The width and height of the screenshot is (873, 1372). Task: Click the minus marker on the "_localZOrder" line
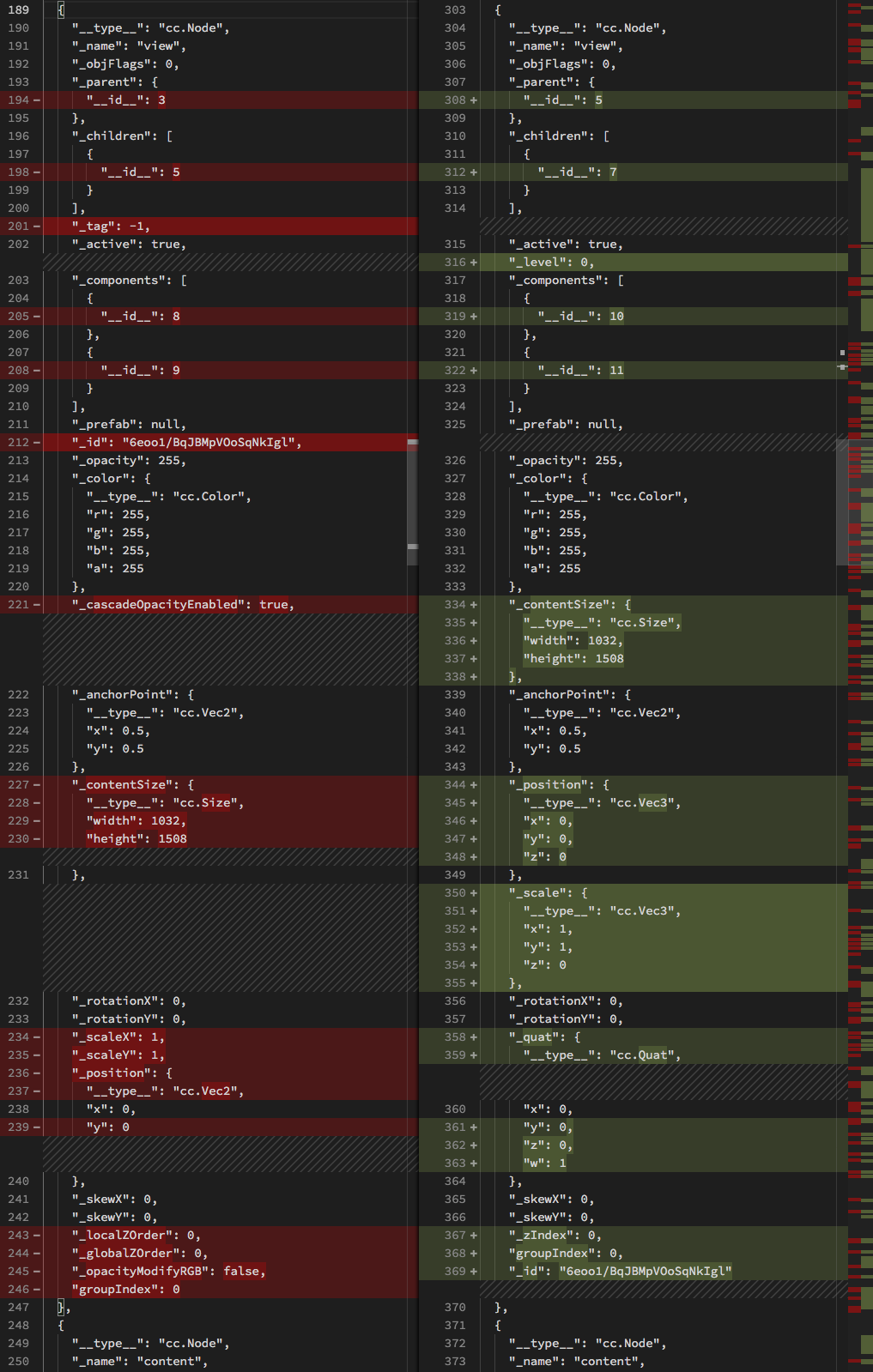click(37, 1236)
